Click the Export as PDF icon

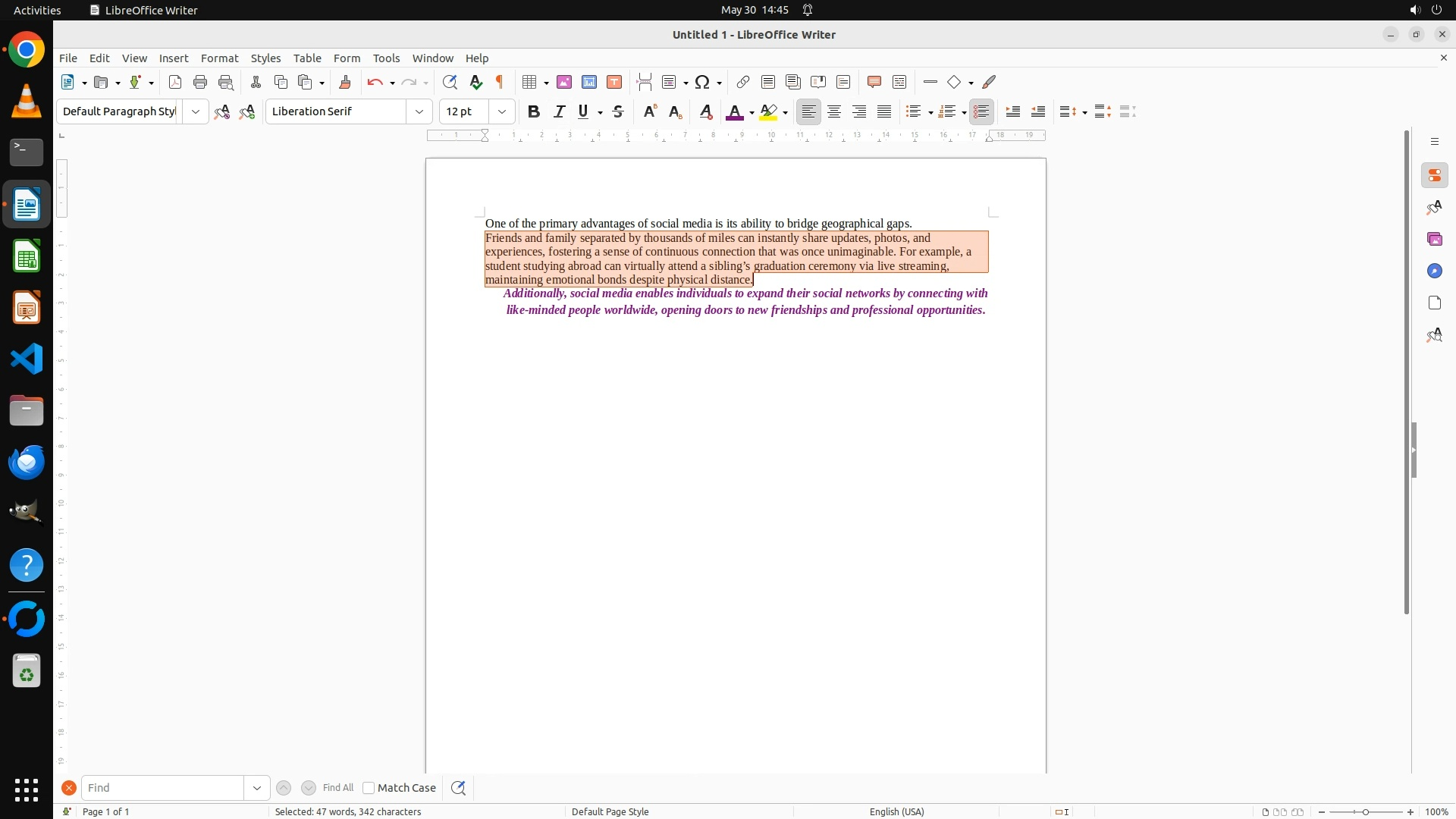[x=175, y=82]
